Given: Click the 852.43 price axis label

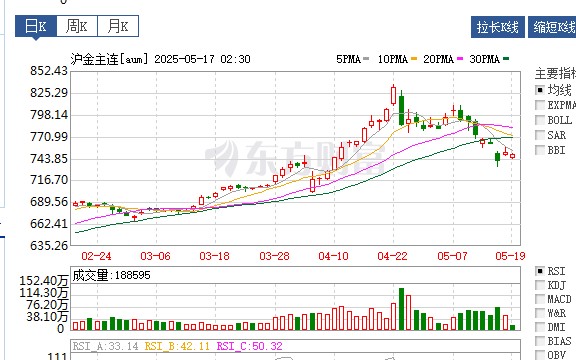Looking at the screenshot, I should (49, 71).
